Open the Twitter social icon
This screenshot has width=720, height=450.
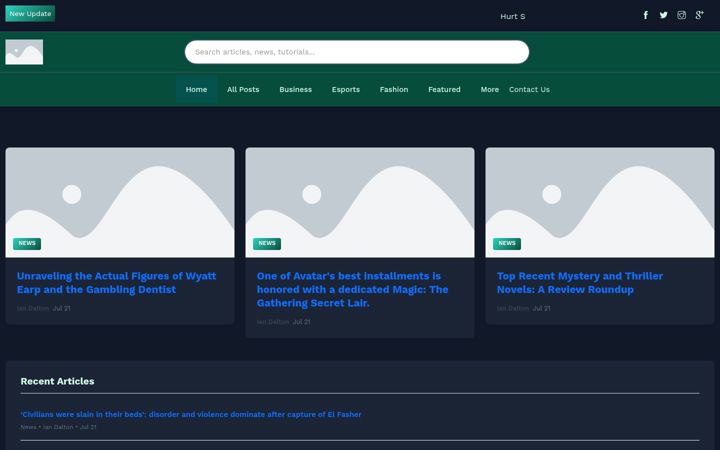pyautogui.click(x=664, y=15)
